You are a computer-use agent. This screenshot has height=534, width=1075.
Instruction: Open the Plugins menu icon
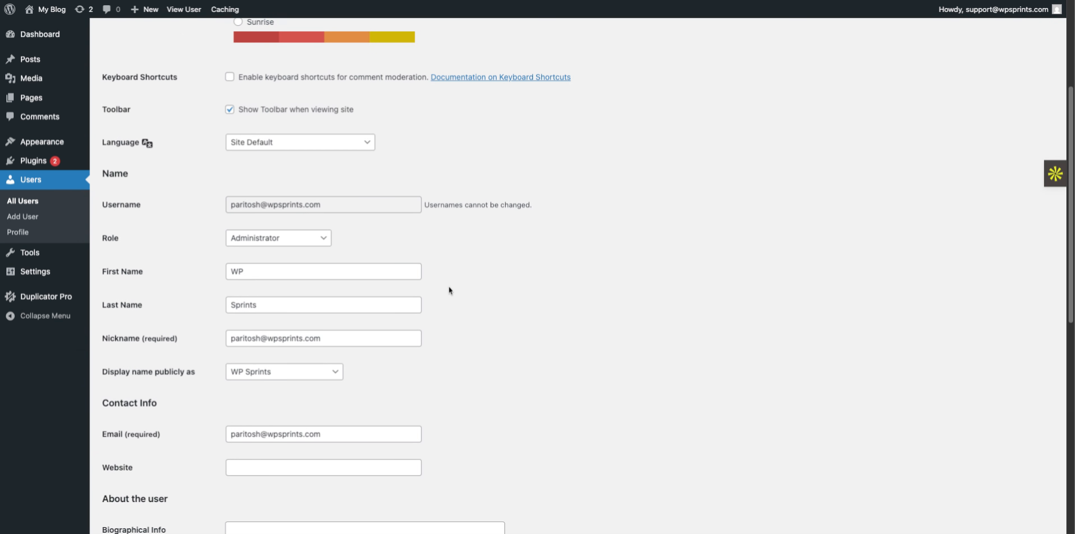click(10, 161)
